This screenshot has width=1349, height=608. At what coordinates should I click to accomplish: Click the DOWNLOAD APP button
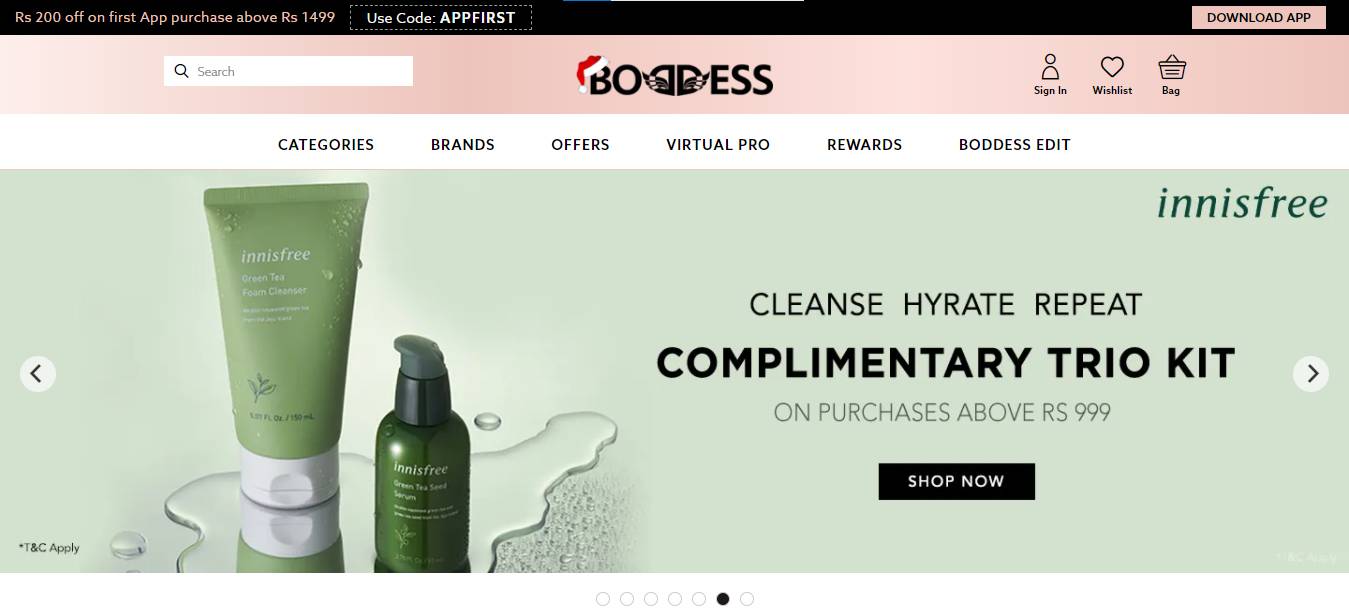[1259, 17]
